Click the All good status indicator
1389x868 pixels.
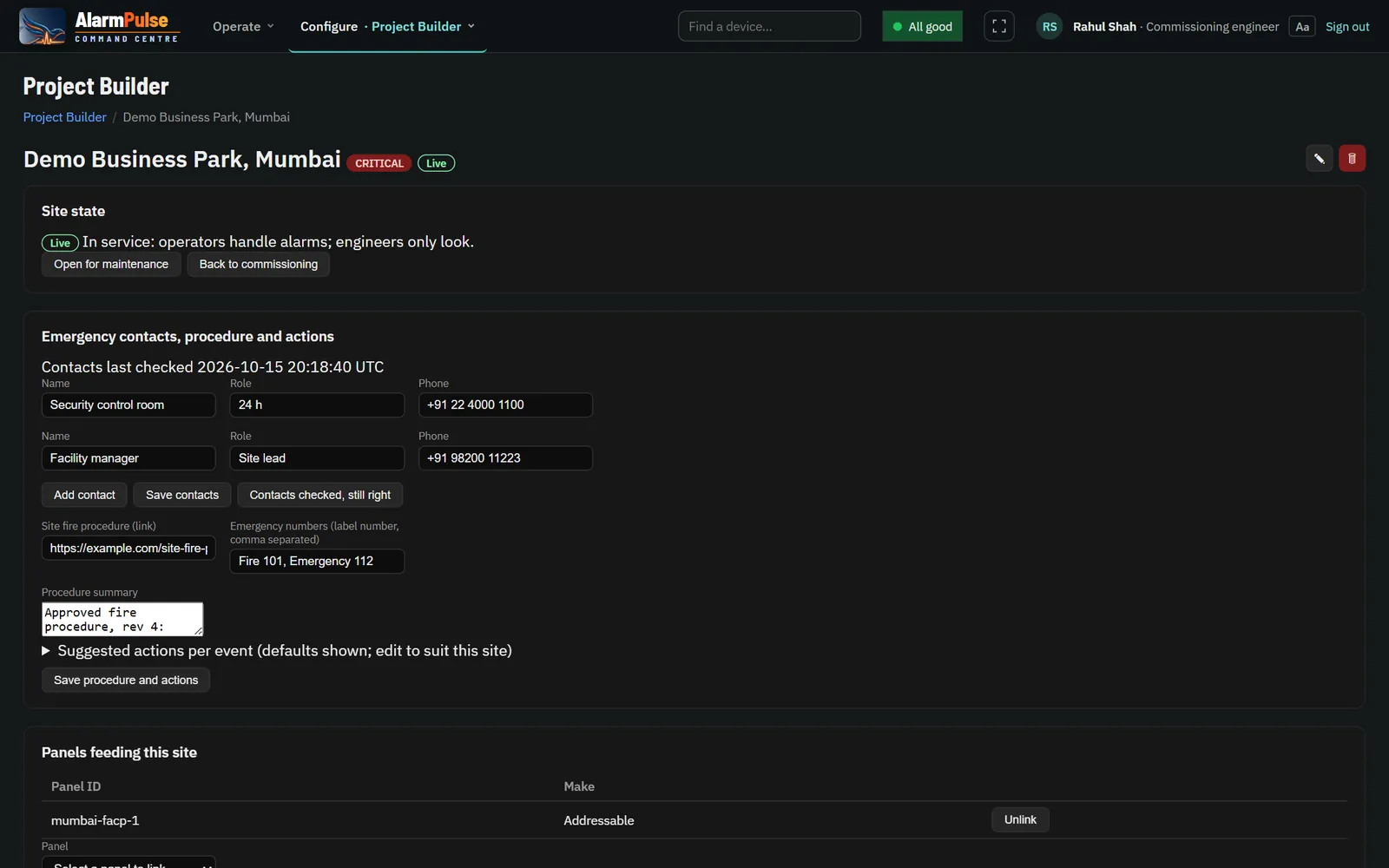pyautogui.click(x=922, y=26)
